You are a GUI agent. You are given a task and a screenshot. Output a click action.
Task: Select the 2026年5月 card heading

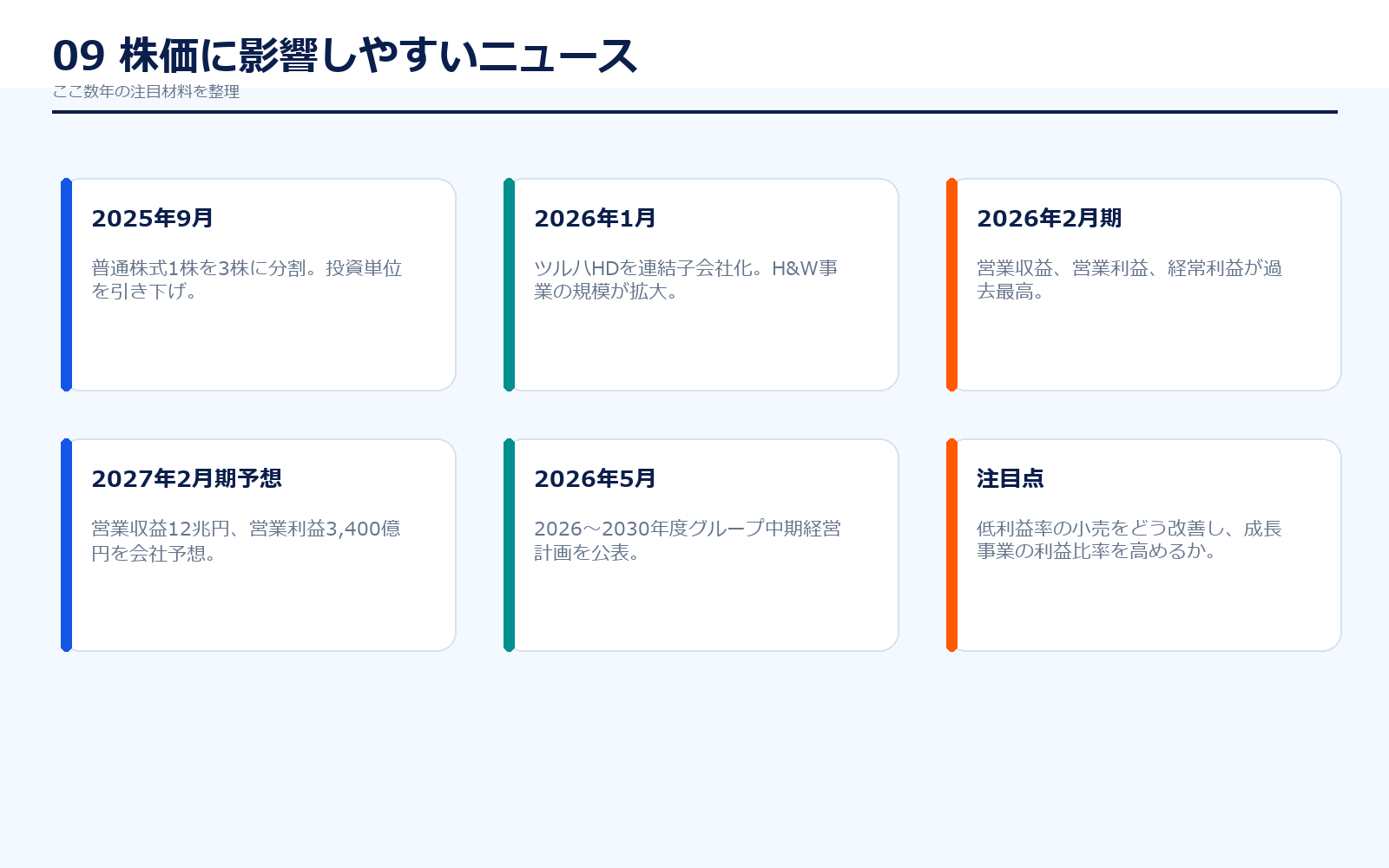point(595,478)
